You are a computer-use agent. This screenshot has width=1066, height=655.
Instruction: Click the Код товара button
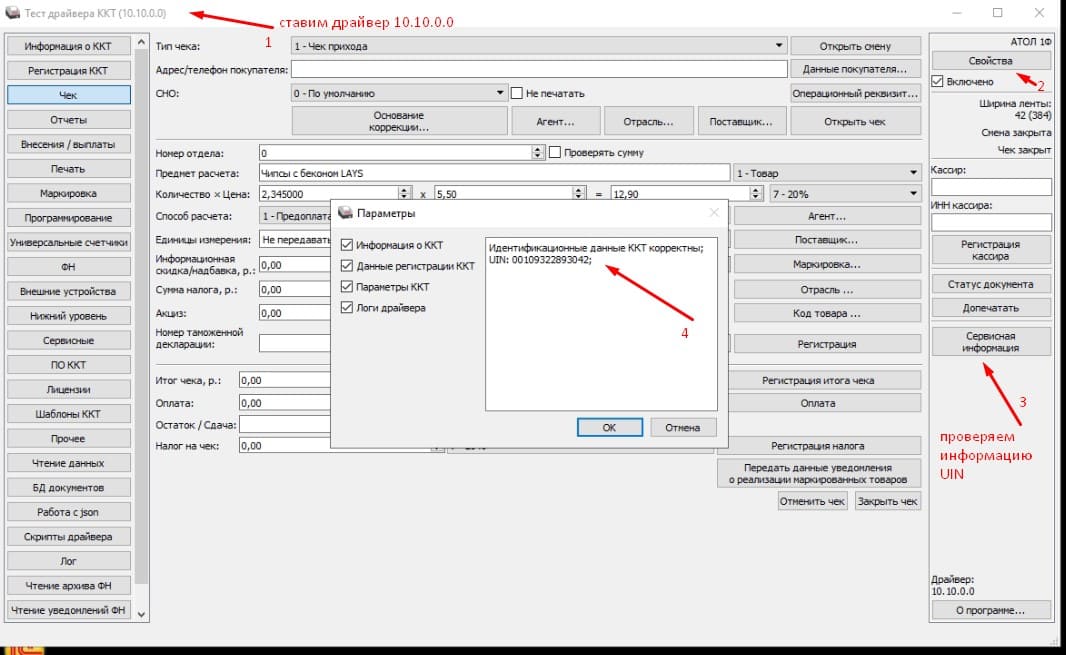coord(827,313)
